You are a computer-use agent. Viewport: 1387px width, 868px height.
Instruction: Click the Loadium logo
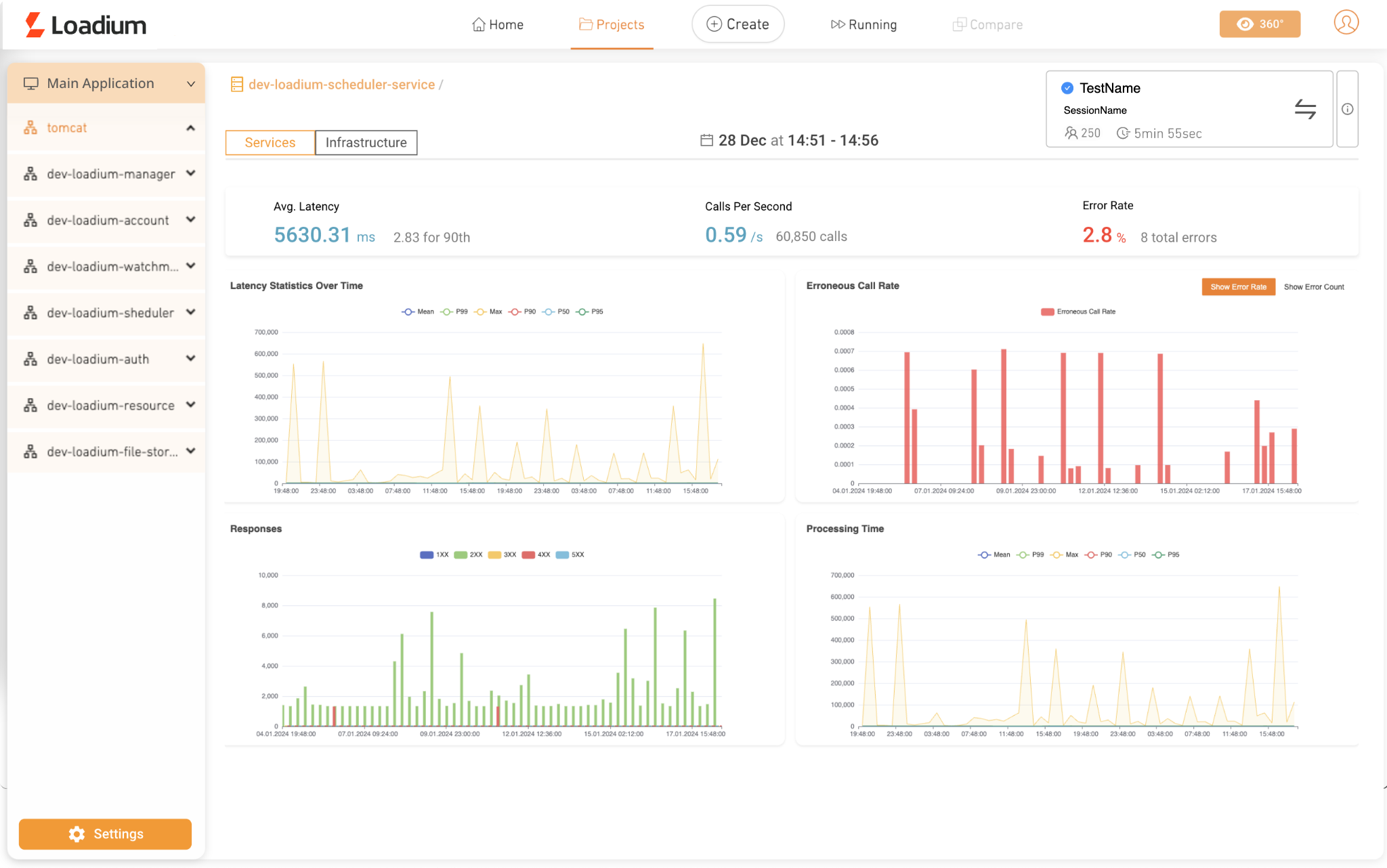tap(85, 25)
